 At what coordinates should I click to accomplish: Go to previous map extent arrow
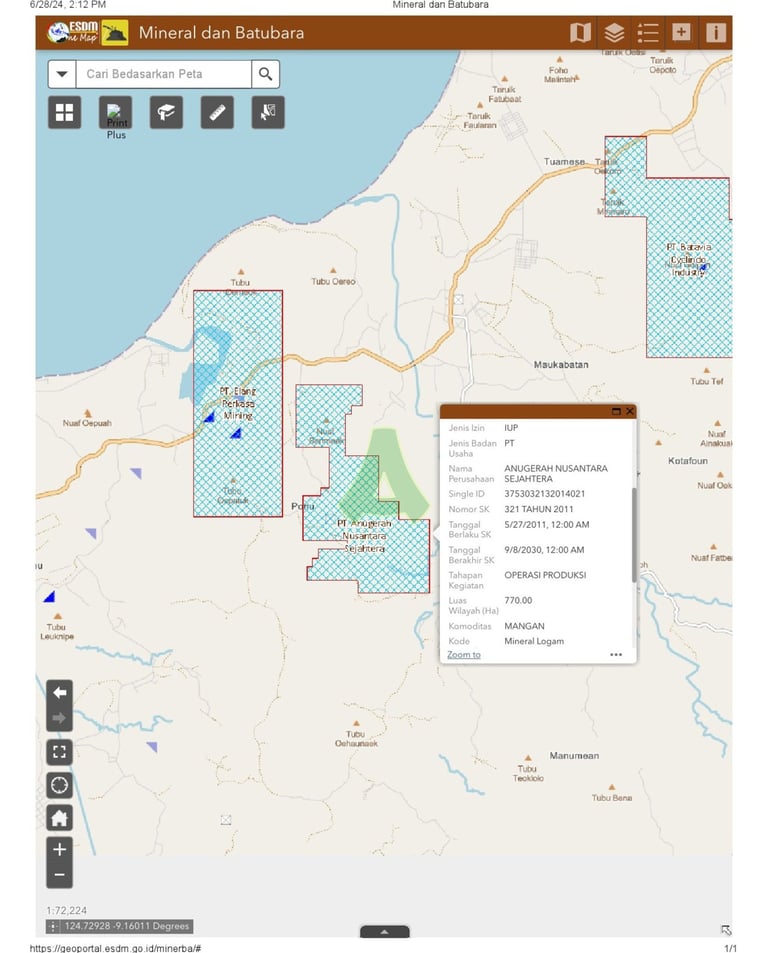pos(60,692)
